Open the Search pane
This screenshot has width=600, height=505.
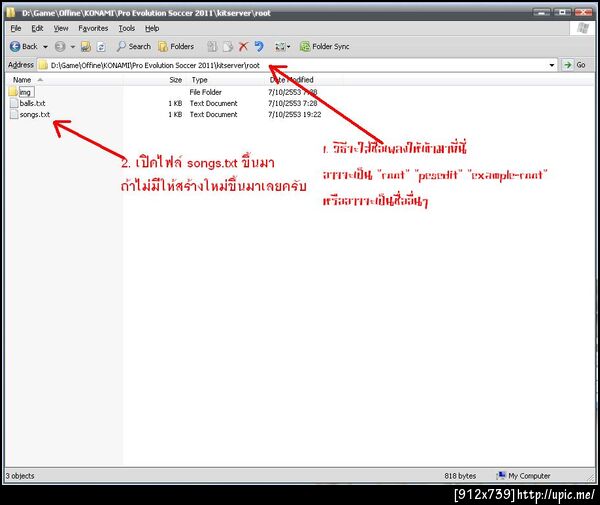tap(134, 47)
